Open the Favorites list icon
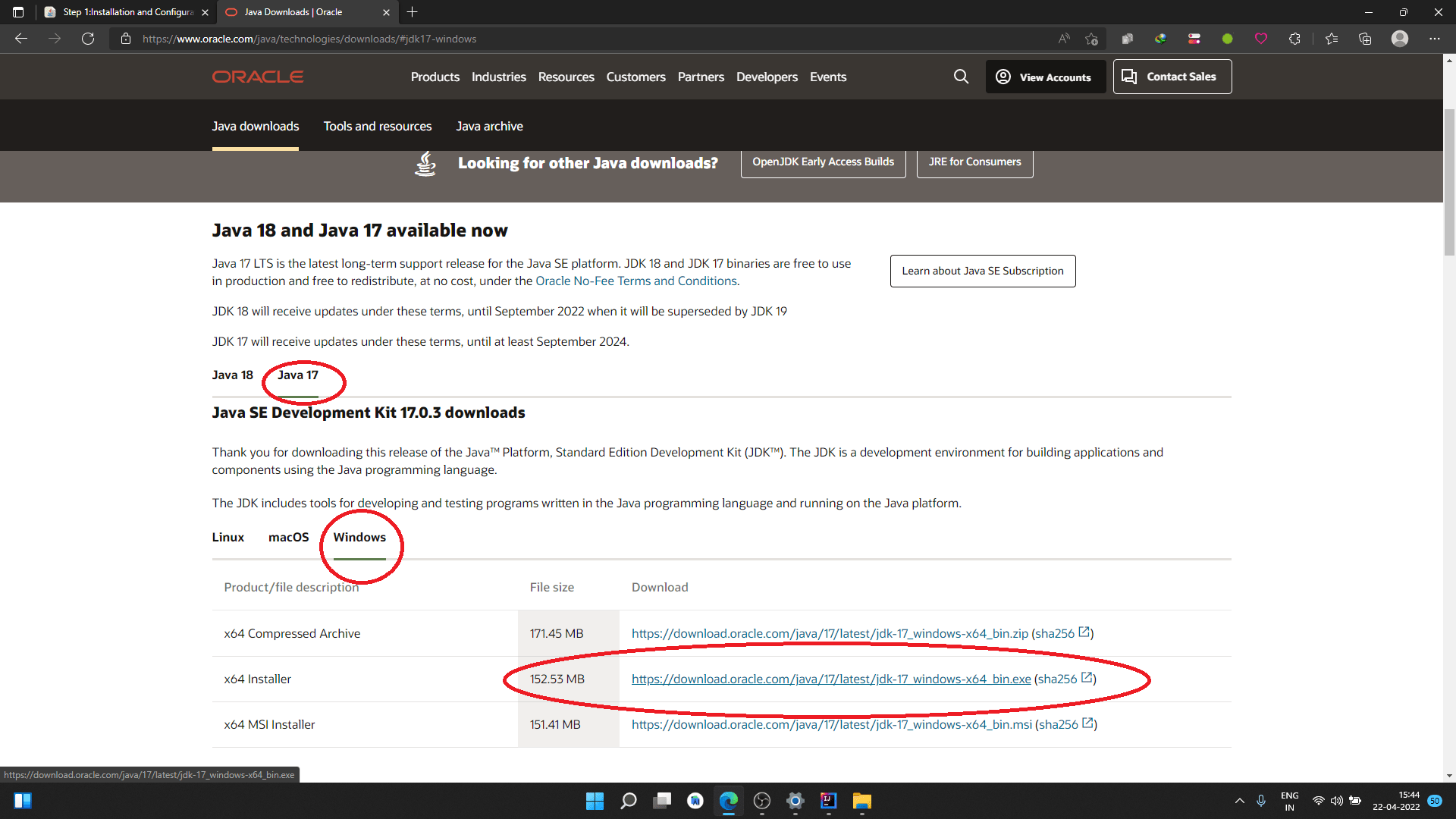This screenshot has height=819, width=1456. pos(1332,39)
